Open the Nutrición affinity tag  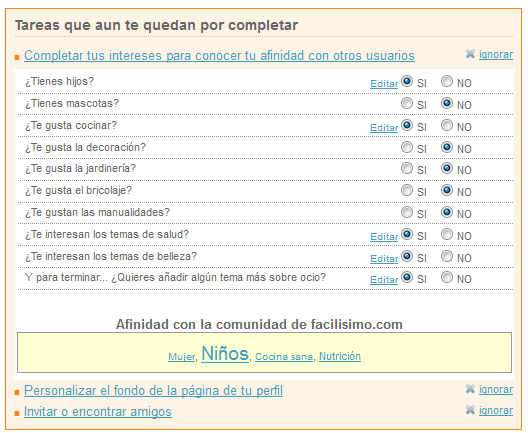point(340,356)
